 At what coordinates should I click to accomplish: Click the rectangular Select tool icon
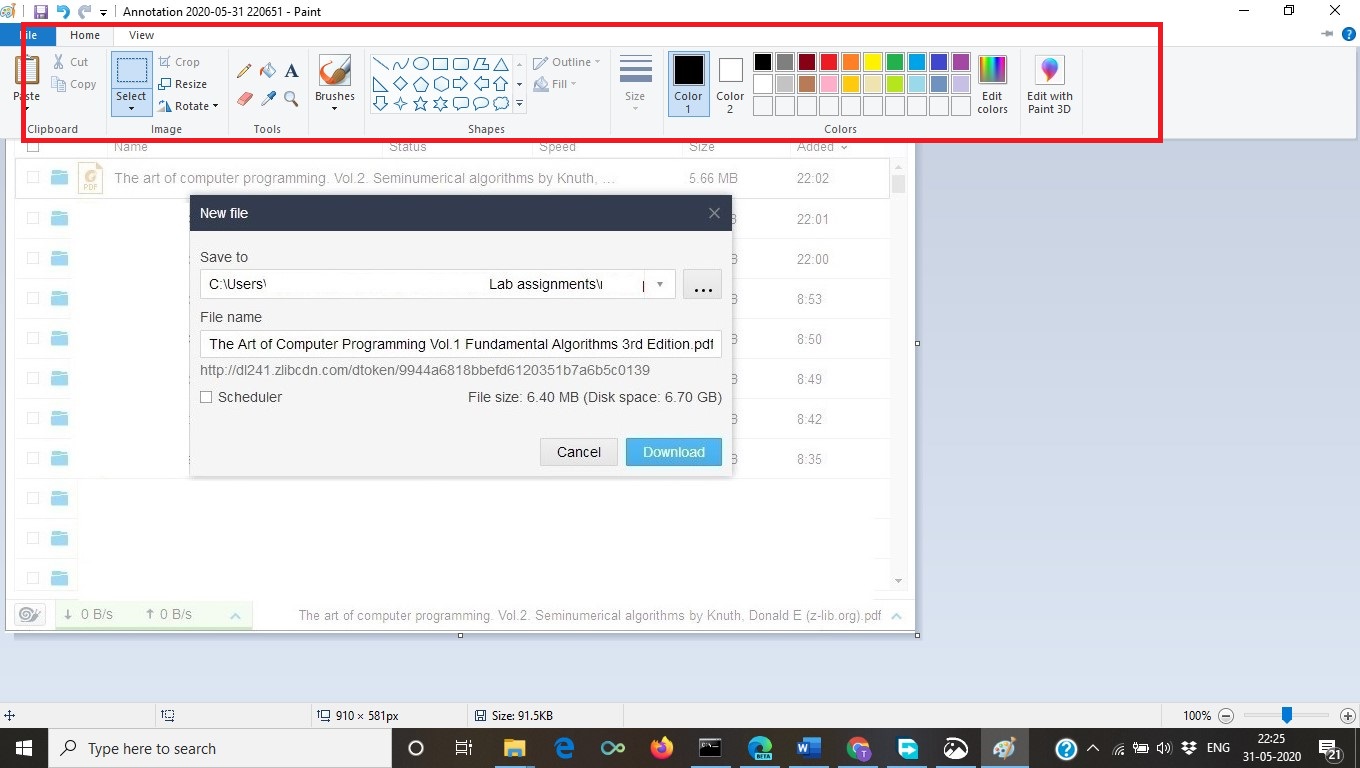tap(131, 70)
